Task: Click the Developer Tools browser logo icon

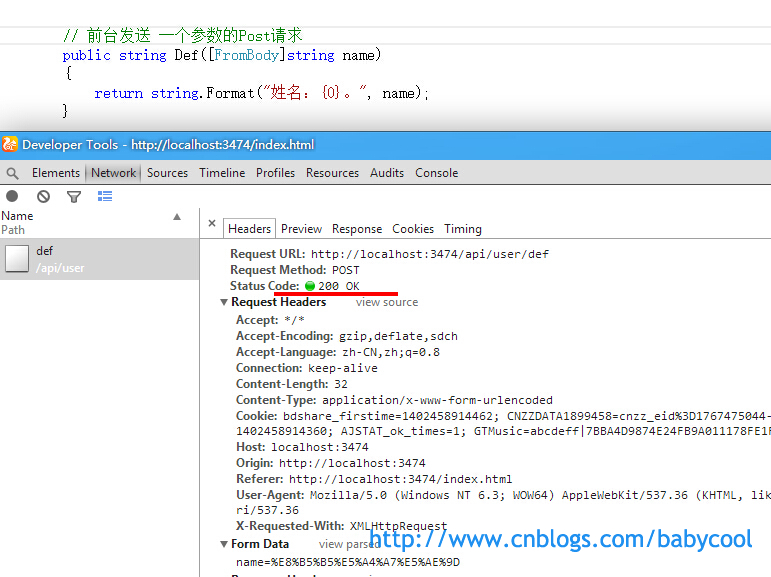Action: (10, 145)
